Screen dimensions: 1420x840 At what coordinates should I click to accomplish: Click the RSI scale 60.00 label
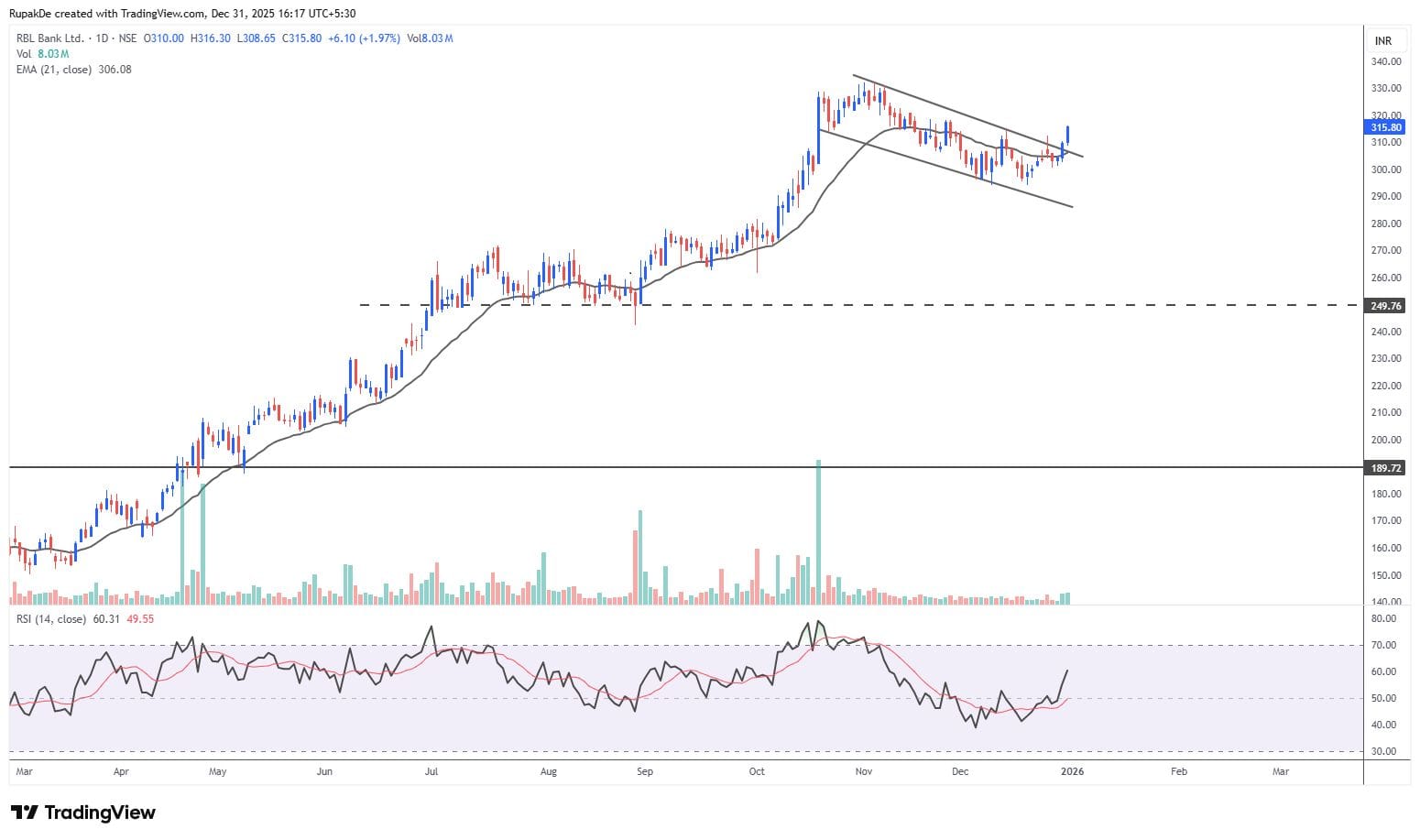tap(1383, 671)
